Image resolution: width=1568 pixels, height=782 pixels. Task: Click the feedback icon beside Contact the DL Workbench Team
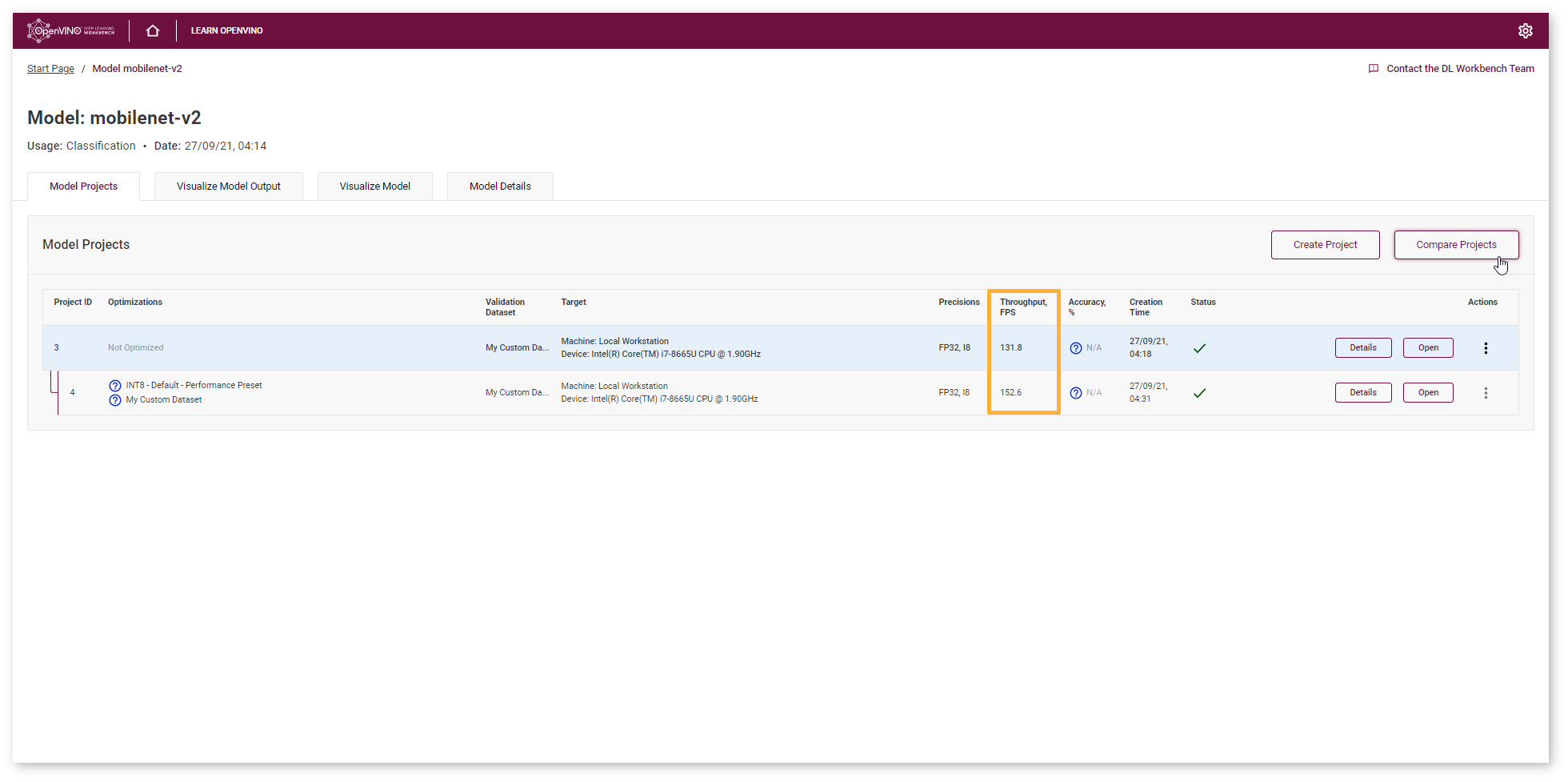[x=1374, y=69]
